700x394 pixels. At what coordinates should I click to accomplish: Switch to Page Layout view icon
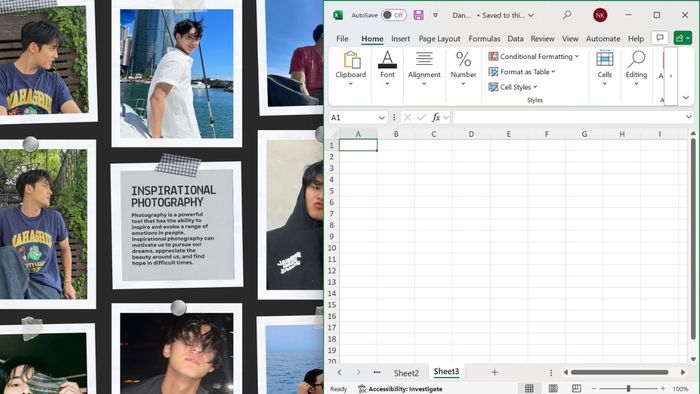(x=553, y=389)
